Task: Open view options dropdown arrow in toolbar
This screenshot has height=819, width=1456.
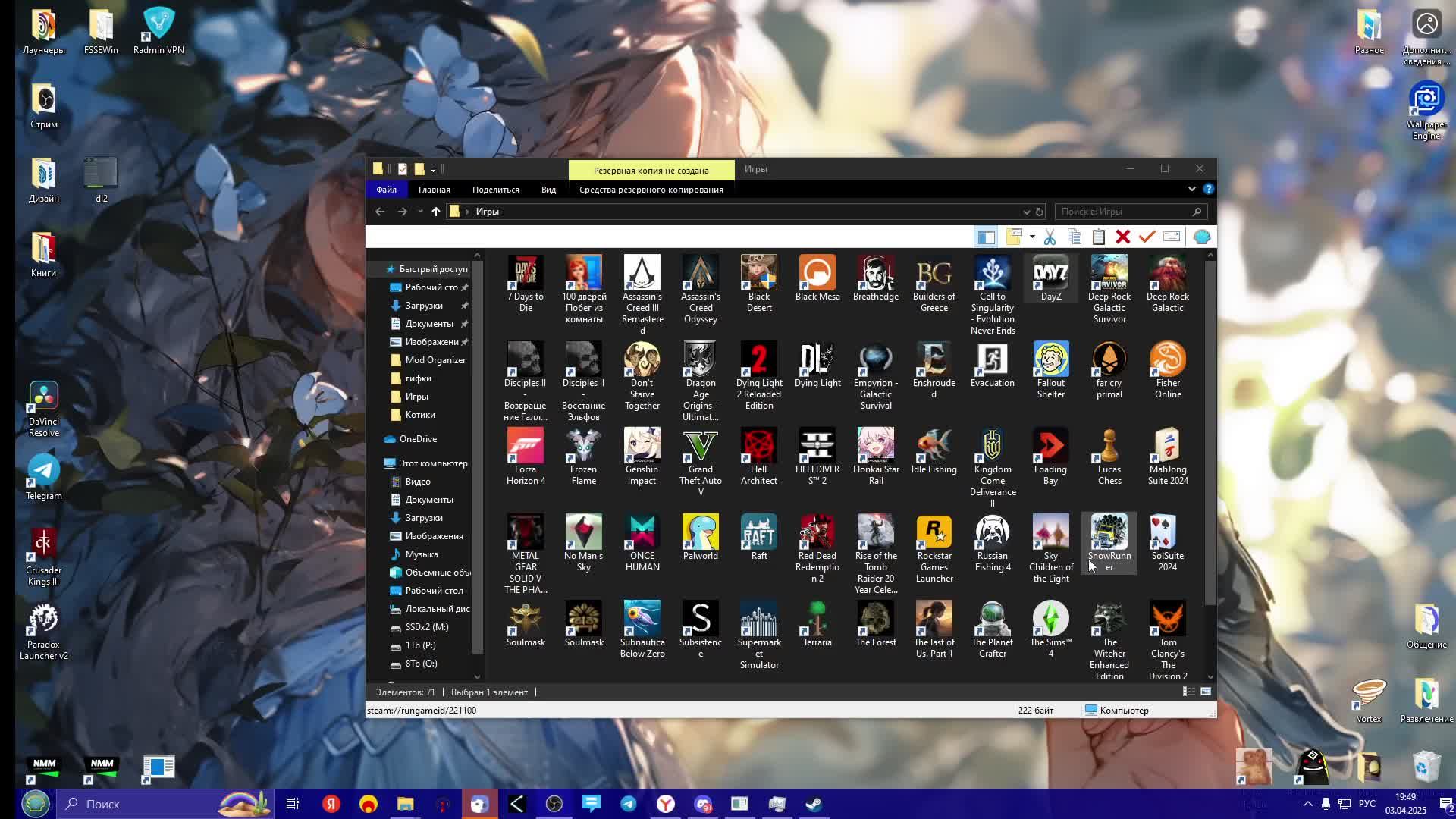Action: 1032,237
